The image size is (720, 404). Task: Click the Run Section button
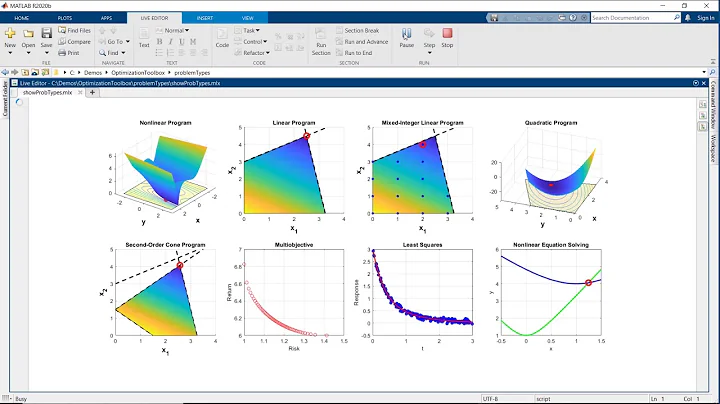pos(321,41)
